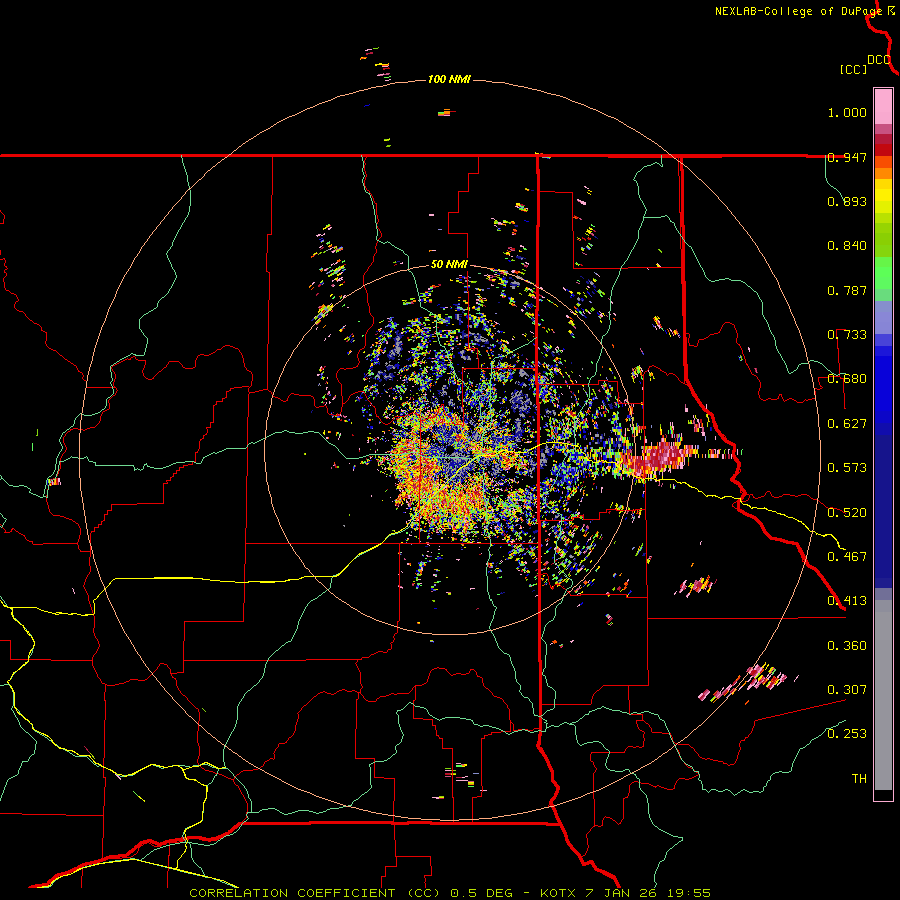Click the large pink-red echo east of 50 NMI ring
The width and height of the screenshot is (900, 900).
(x=660, y=456)
